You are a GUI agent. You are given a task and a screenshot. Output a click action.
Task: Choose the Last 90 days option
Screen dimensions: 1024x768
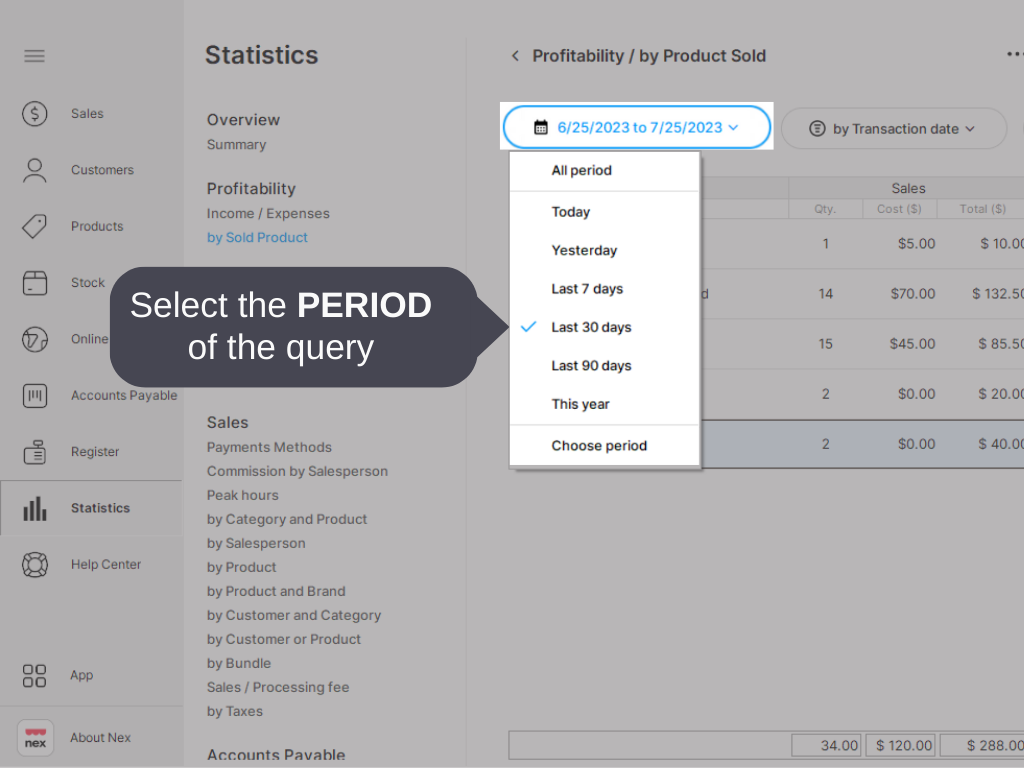pyautogui.click(x=591, y=366)
